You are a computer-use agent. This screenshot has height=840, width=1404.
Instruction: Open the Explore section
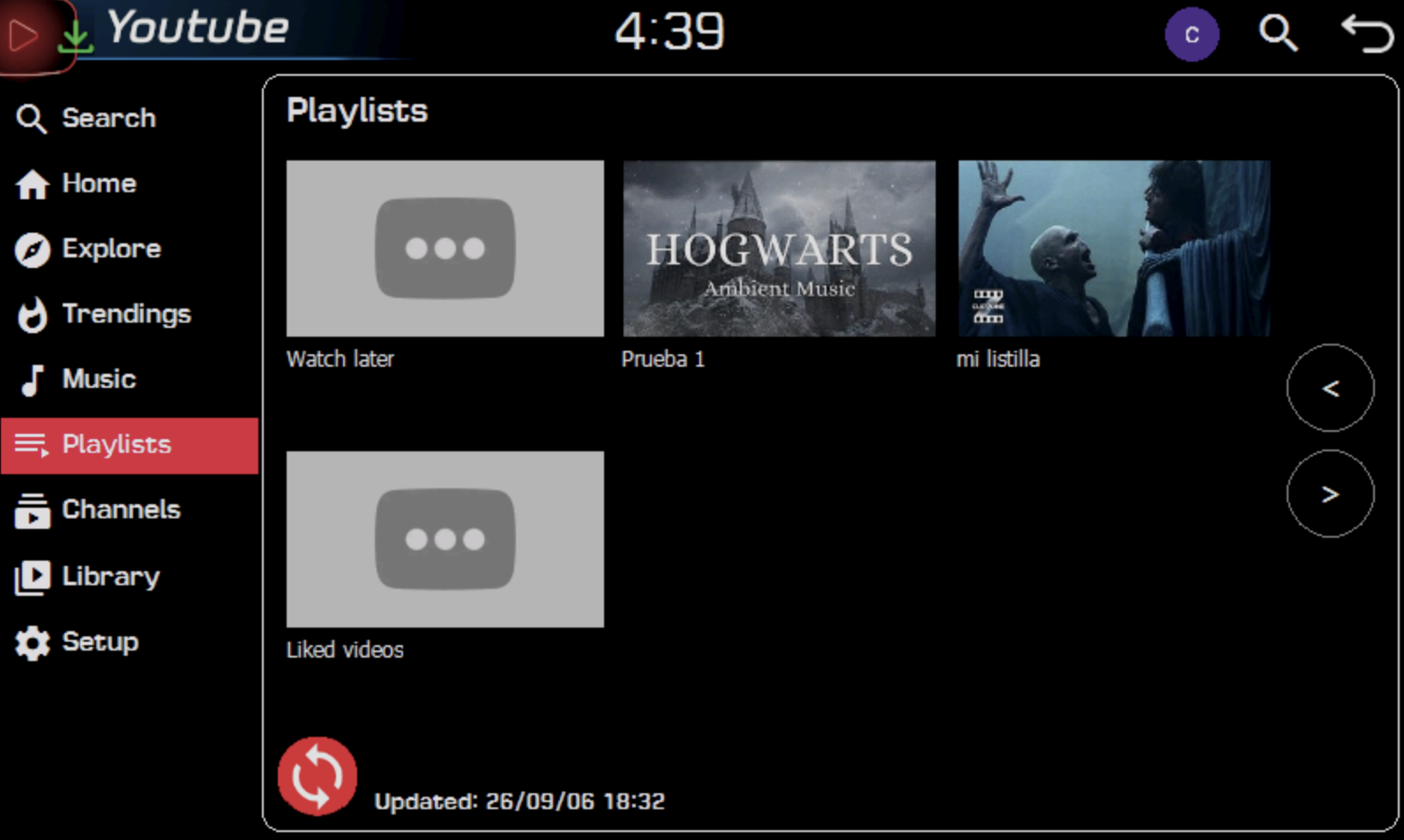click(111, 249)
